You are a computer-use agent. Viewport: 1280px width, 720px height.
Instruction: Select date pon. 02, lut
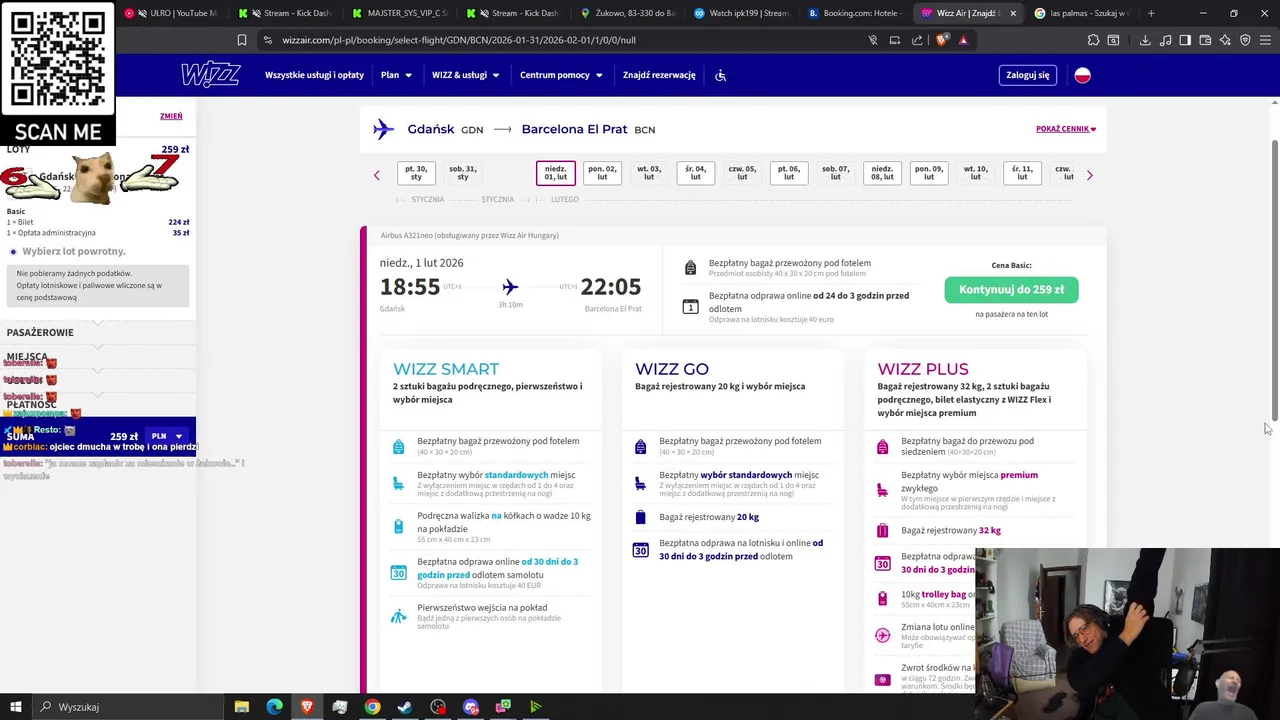pos(602,173)
